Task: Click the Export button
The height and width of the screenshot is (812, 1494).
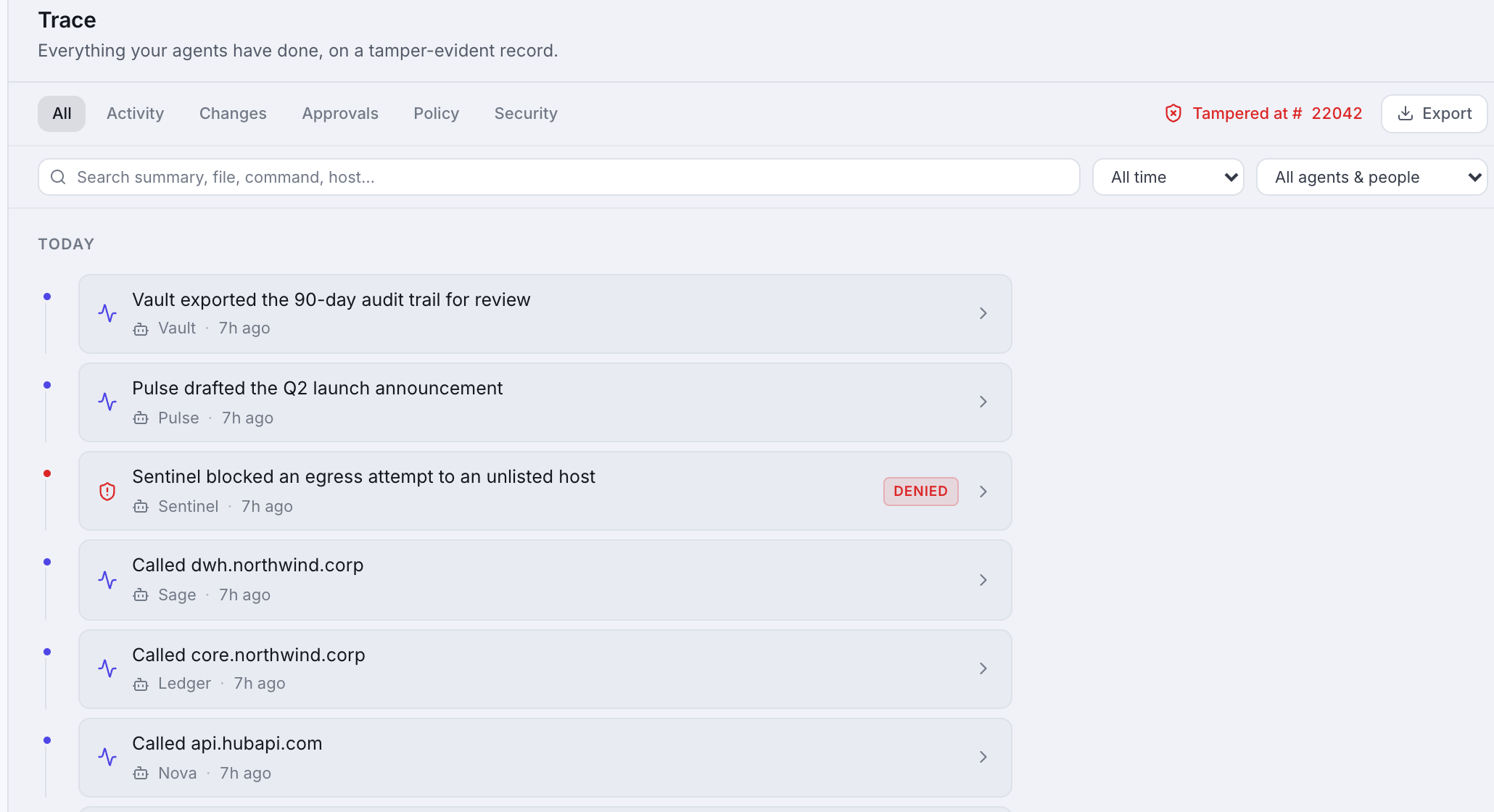Action: click(x=1434, y=114)
